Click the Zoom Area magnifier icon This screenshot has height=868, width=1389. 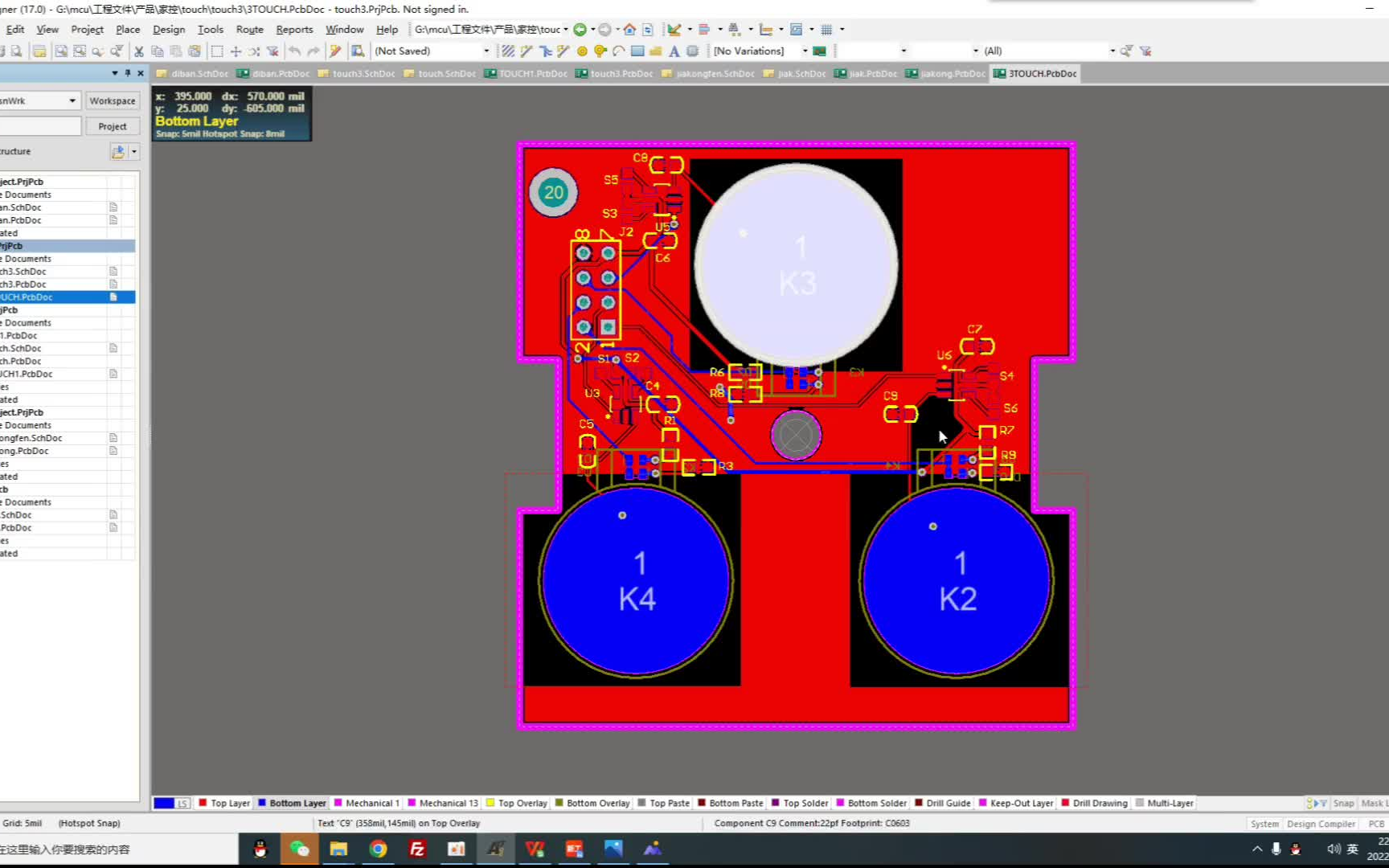80,51
